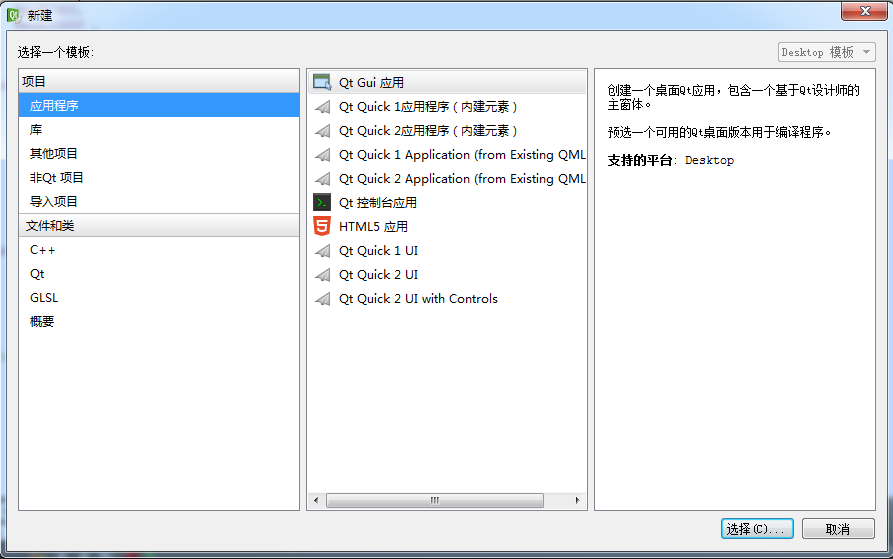Choose Qt Quick 2 Application from Existing QML text
This screenshot has width=893, height=559.
(x=462, y=179)
